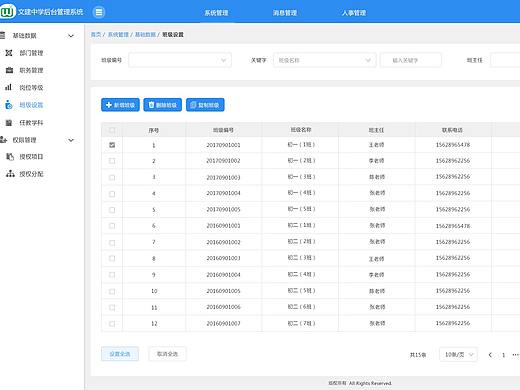
Task: Click the hierarchy icon for 授权分配
Action: pos(10,174)
